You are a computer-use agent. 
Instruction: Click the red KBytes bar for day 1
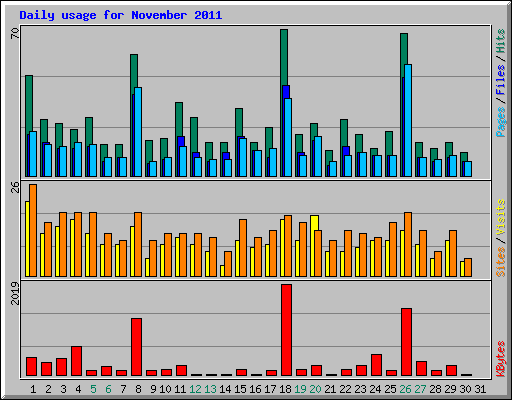tap(31, 367)
